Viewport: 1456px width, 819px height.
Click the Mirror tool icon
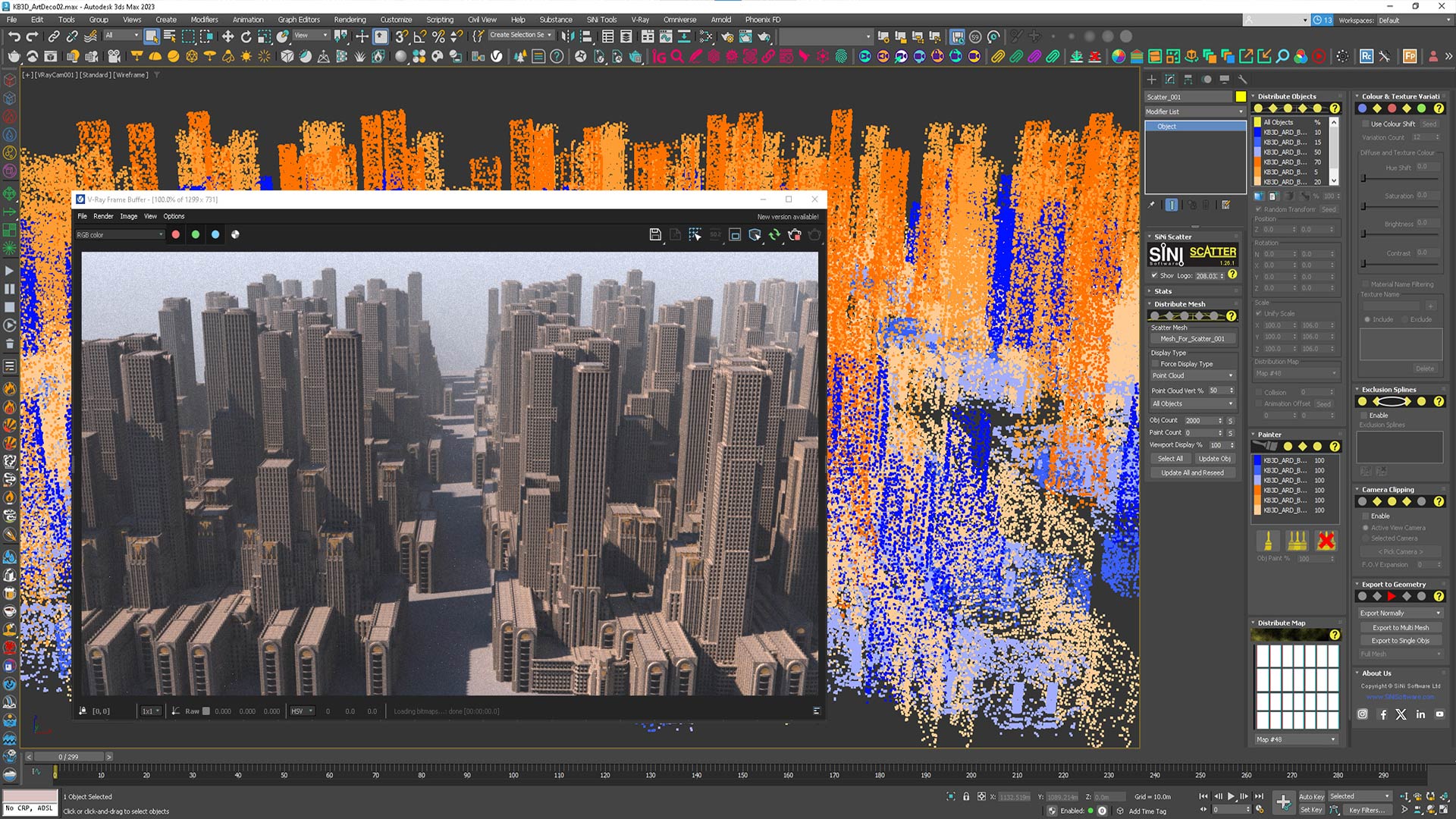pyautogui.click(x=568, y=36)
